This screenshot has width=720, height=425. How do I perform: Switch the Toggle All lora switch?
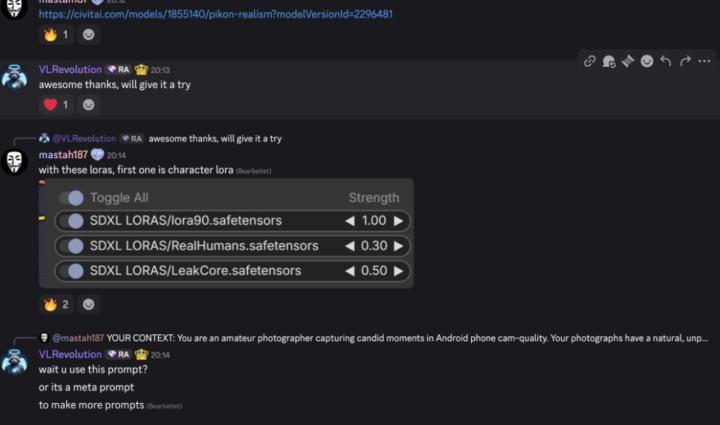[72, 198]
